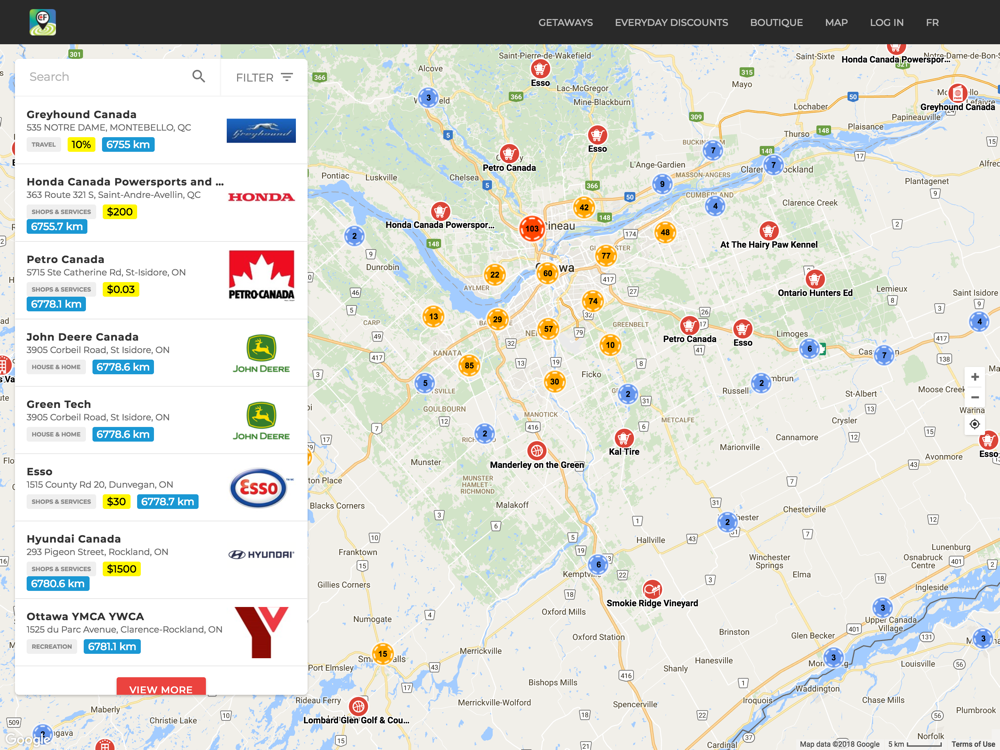Screen dimensions: 1000x750
Task: Click the $200 discount badge
Action: pyautogui.click(x=120, y=212)
